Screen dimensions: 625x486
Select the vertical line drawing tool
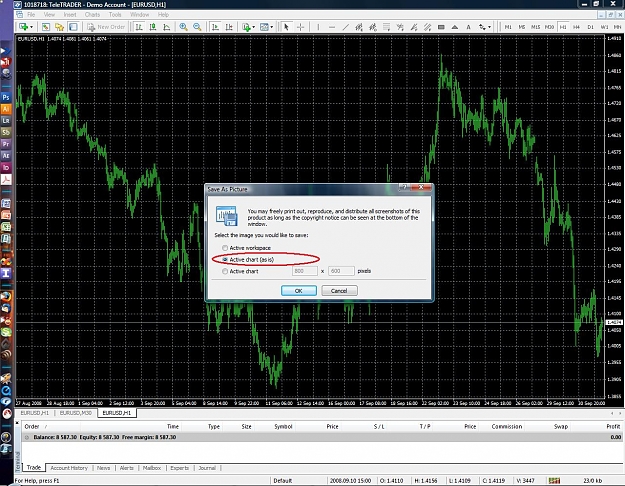[318, 27]
